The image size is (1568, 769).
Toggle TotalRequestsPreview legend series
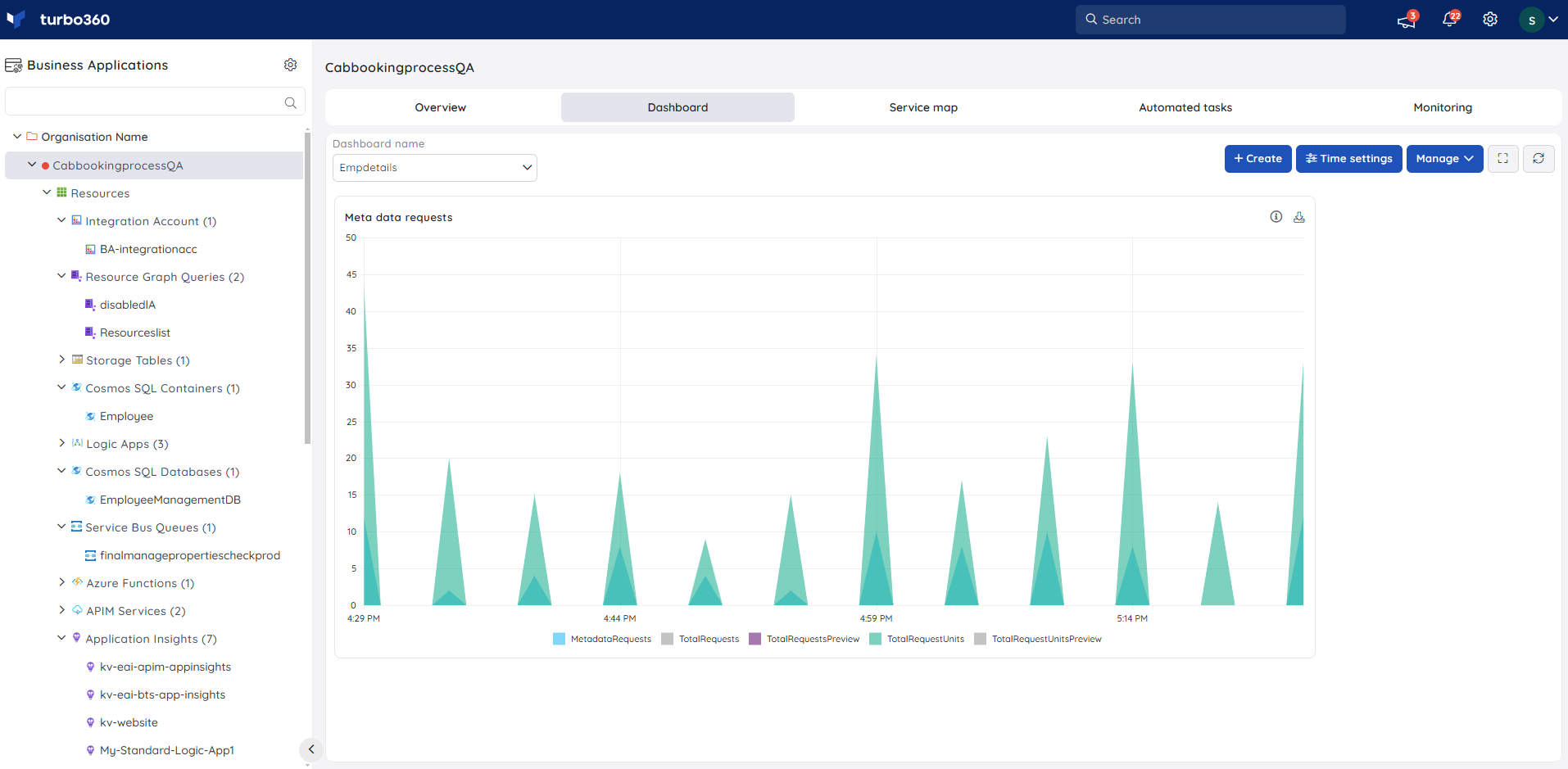804,639
